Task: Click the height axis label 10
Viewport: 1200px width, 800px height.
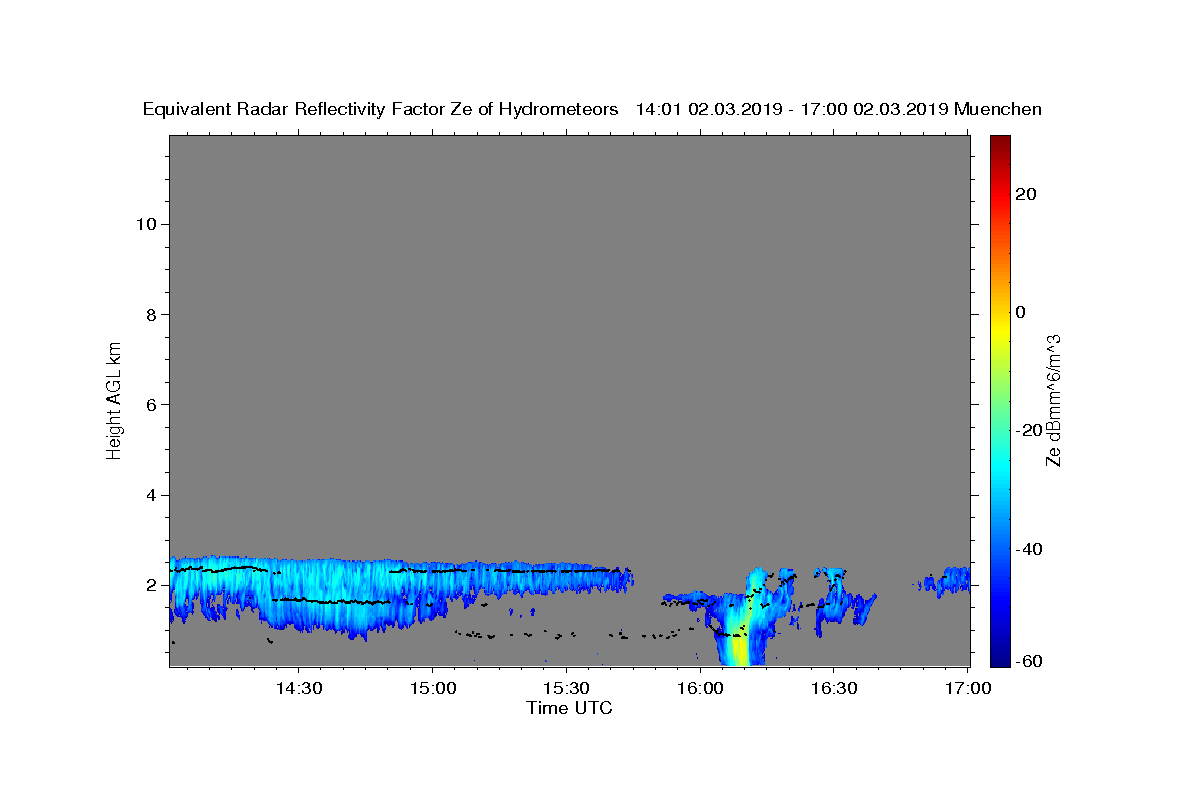Action: 145,224
